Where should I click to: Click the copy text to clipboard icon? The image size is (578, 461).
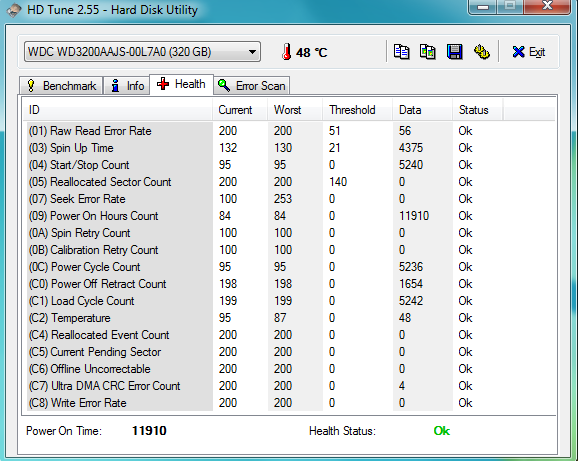(401, 52)
